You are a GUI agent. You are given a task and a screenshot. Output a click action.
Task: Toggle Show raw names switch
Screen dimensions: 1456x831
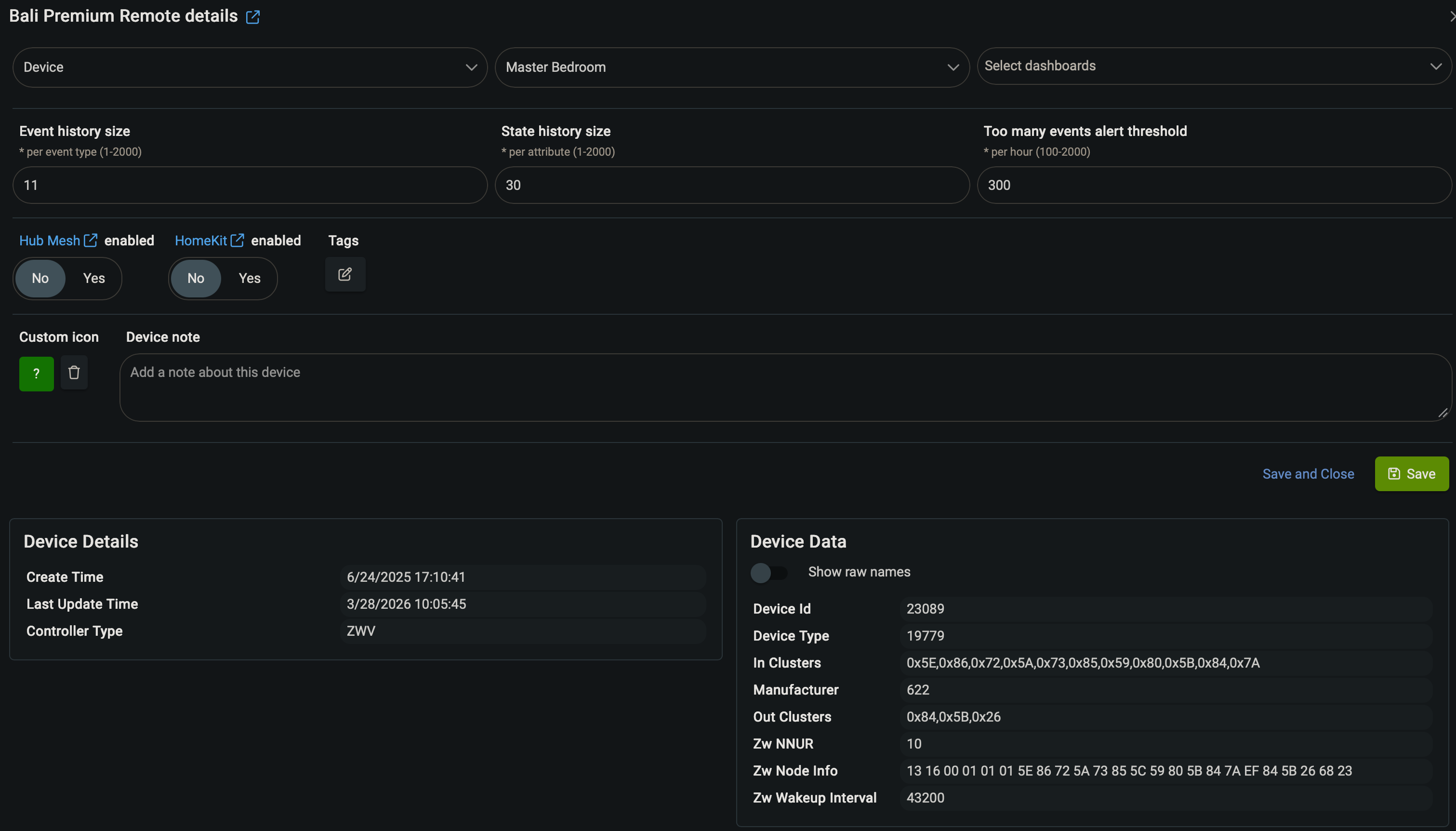tap(769, 573)
